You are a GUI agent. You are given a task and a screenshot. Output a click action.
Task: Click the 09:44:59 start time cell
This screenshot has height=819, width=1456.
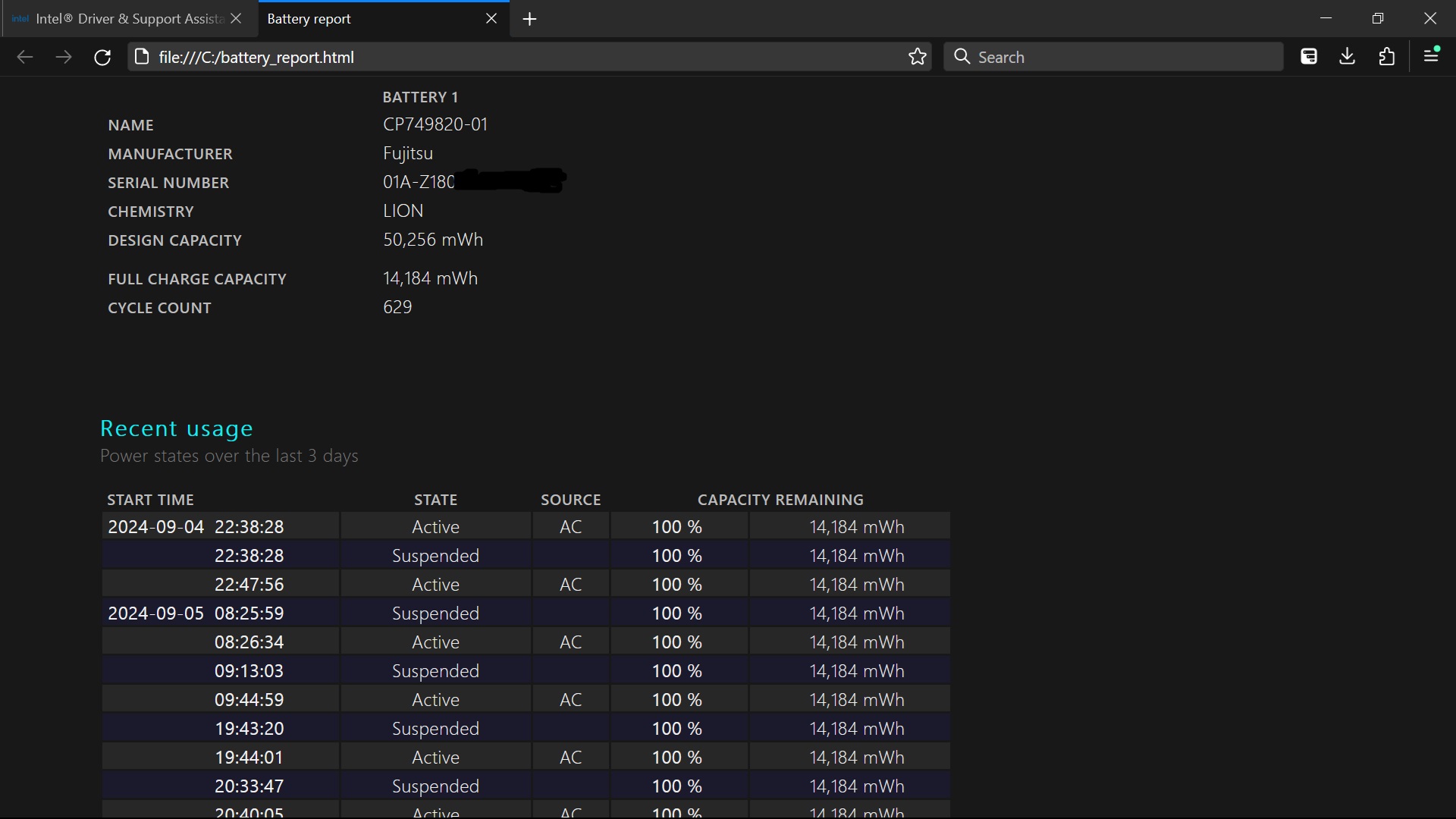221,699
